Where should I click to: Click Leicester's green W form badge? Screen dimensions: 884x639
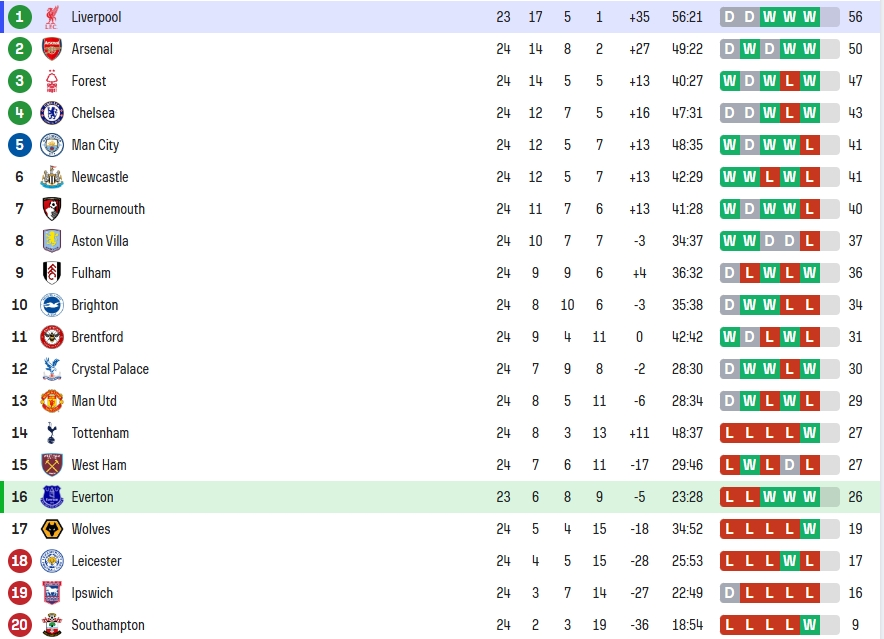pyautogui.click(x=789, y=561)
